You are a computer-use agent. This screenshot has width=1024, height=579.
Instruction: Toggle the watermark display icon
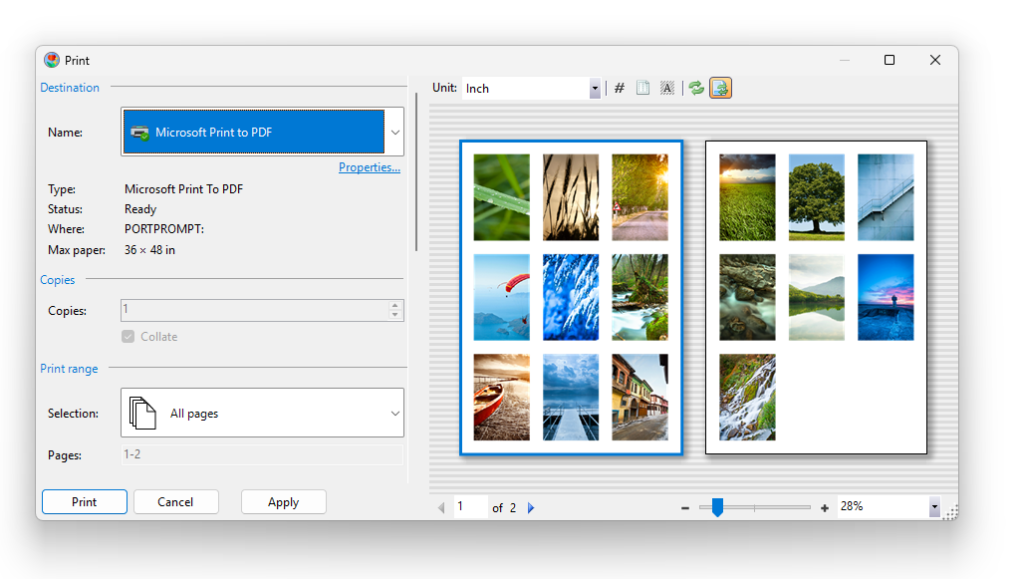click(x=668, y=87)
